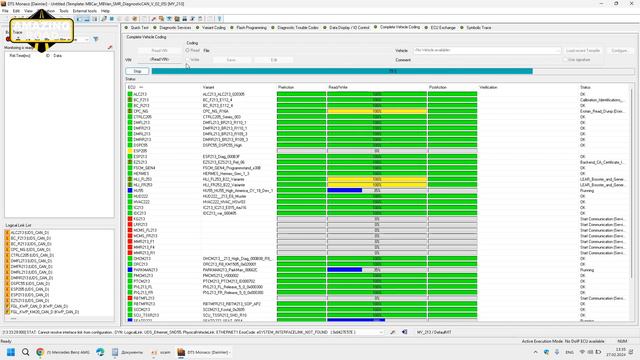This screenshot has height=360, width=640.
Task: Click the funnel filter icon in Trace panel
Action: 96,39
